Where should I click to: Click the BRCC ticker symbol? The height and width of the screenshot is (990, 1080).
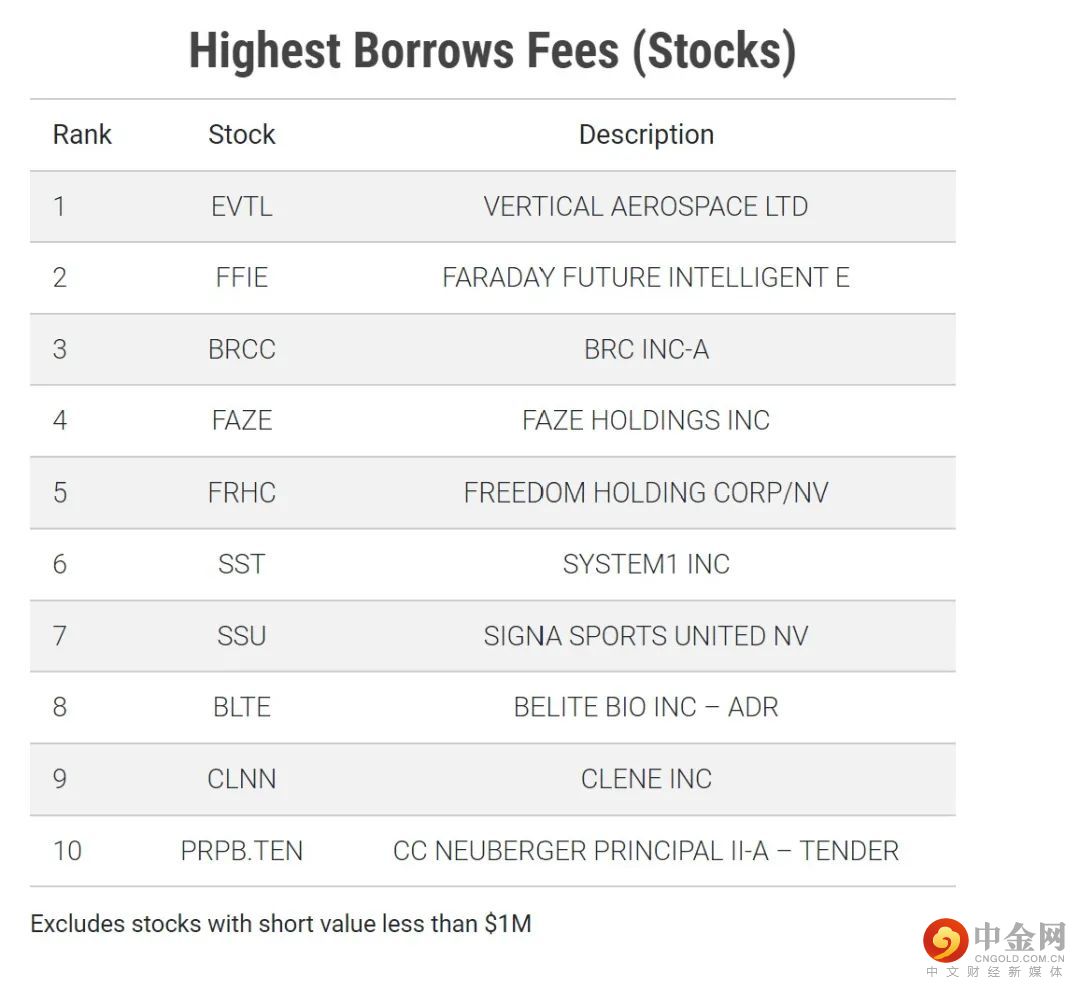(241, 350)
